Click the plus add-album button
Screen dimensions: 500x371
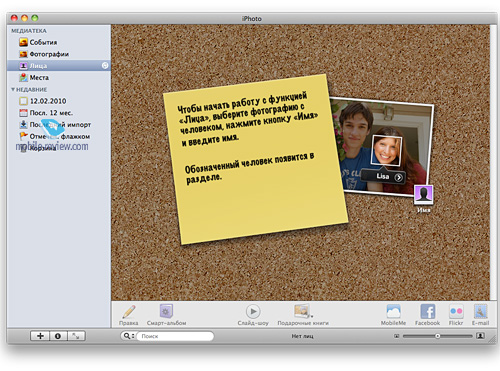tap(40, 336)
